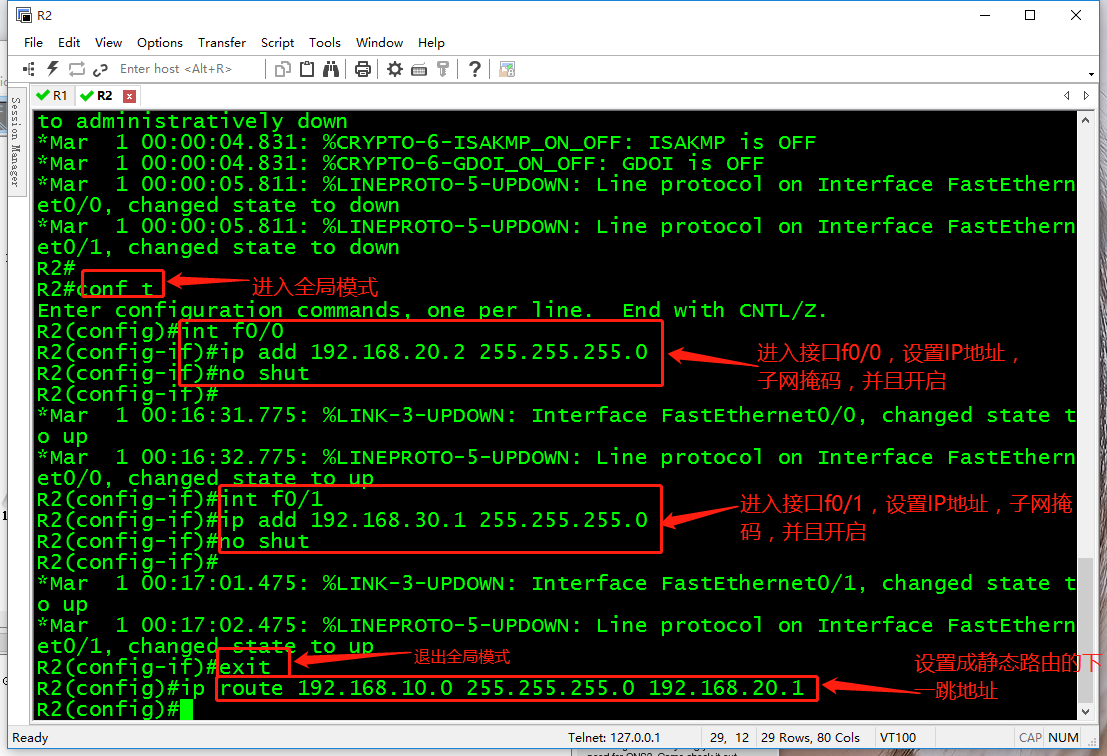
Task: Open the Options menu
Action: point(160,42)
